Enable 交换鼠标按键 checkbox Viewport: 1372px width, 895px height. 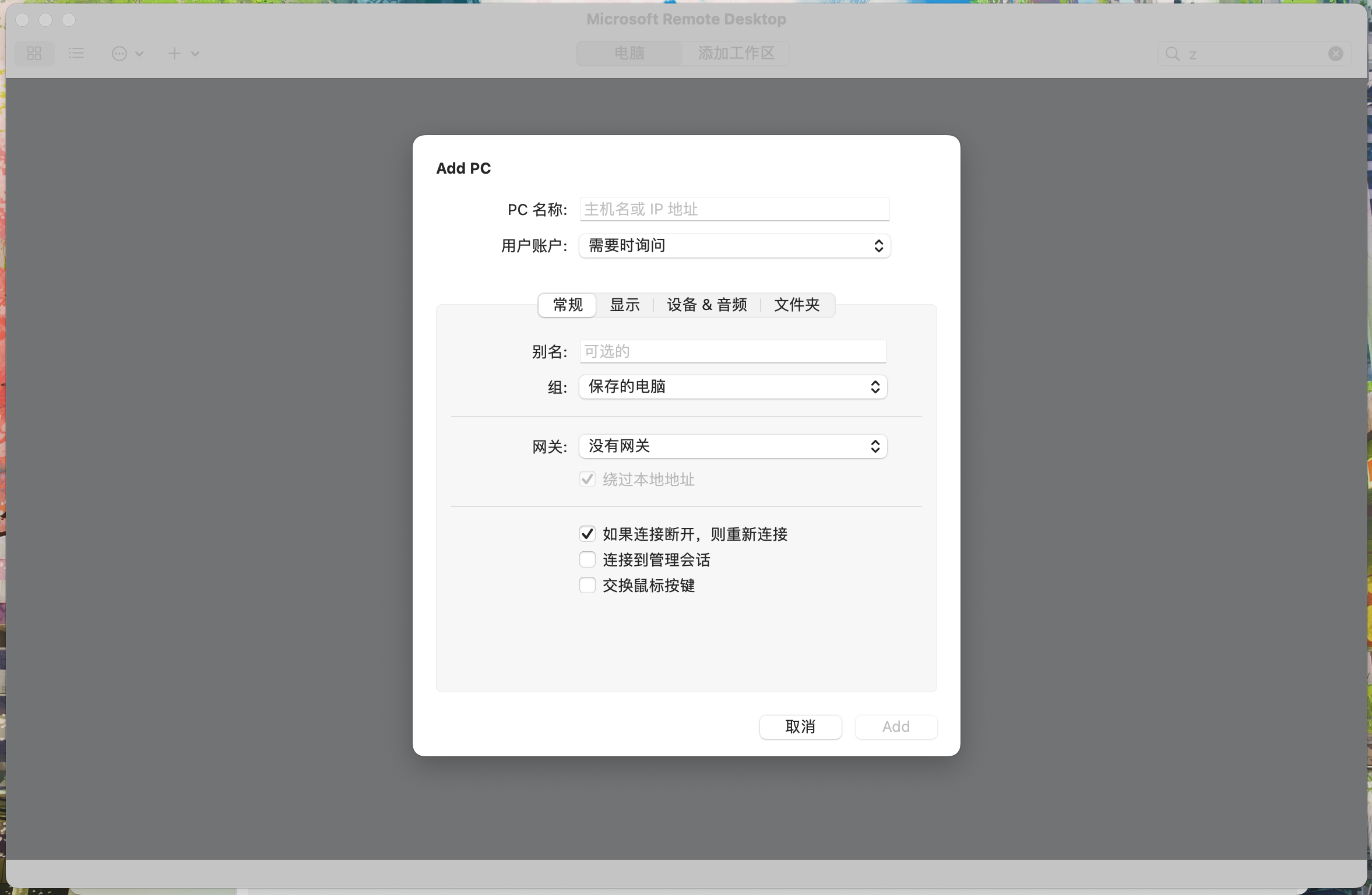[587, 584]
